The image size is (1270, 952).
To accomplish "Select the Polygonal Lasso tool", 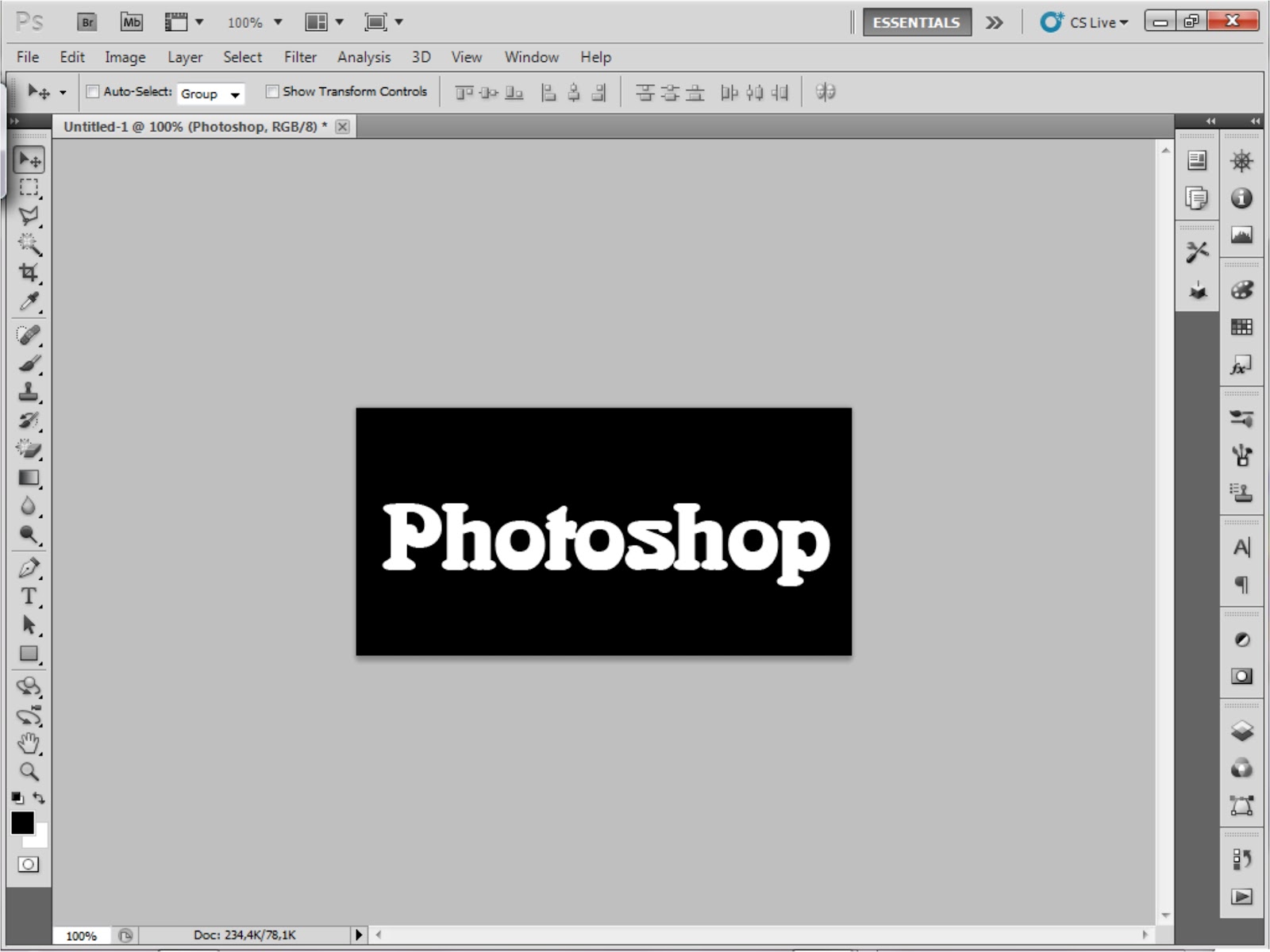I will 29,216.
